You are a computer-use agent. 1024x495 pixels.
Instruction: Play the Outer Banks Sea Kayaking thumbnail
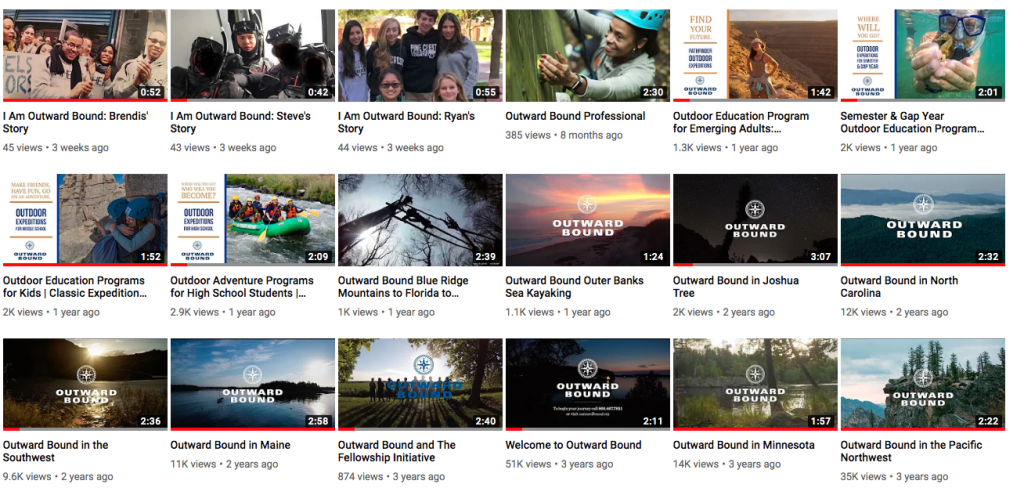click(588, 219)
